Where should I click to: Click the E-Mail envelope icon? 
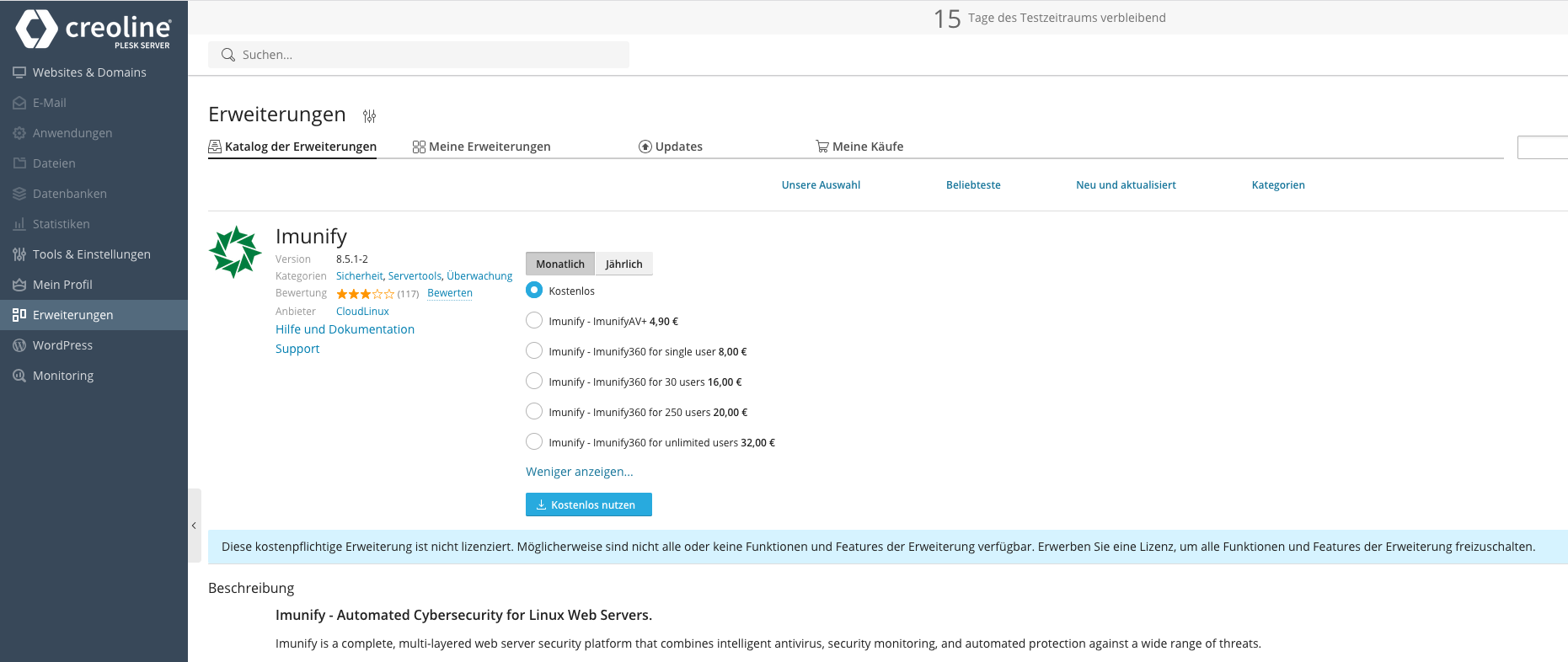[x=19, y=103]
